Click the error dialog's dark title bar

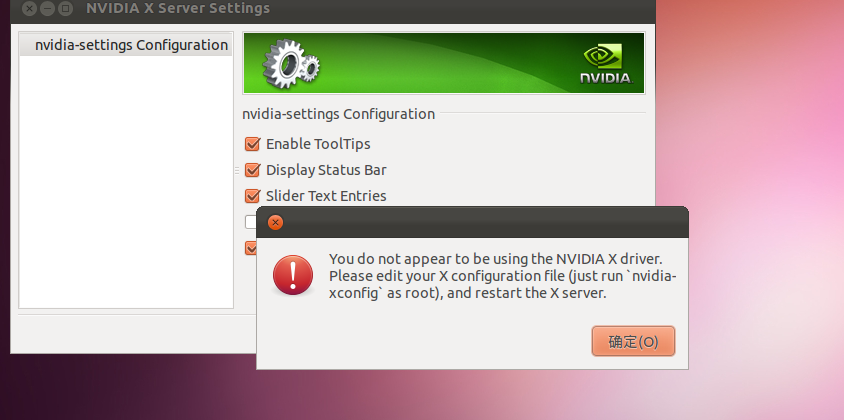(x=473, y=222)
